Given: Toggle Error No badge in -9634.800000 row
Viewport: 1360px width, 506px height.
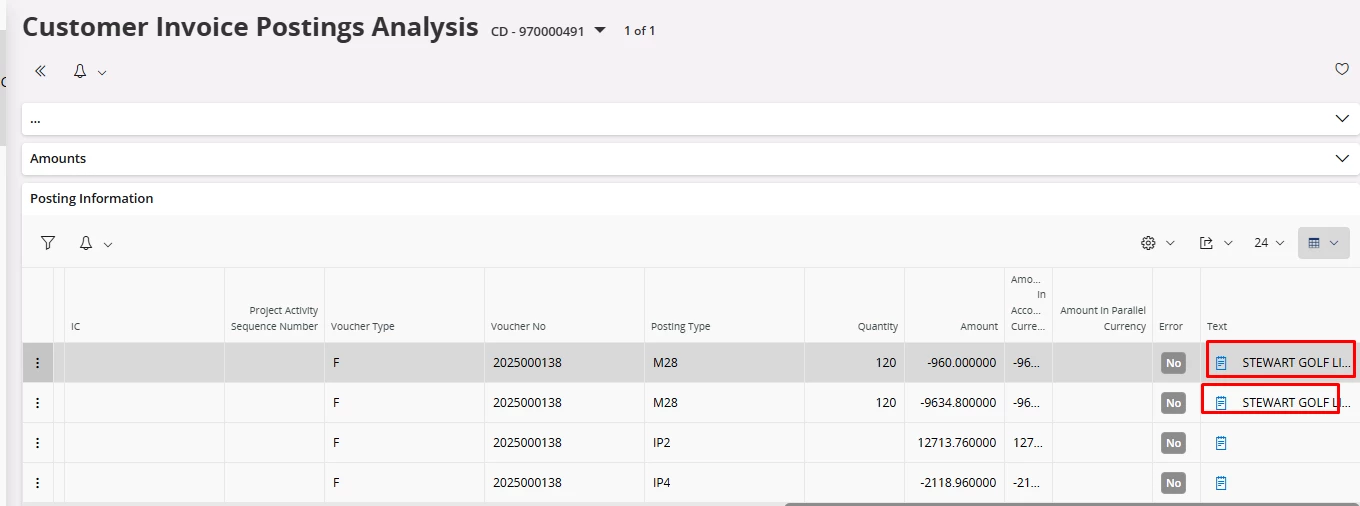Looking at the screenshot, I should click(1173, 403).
